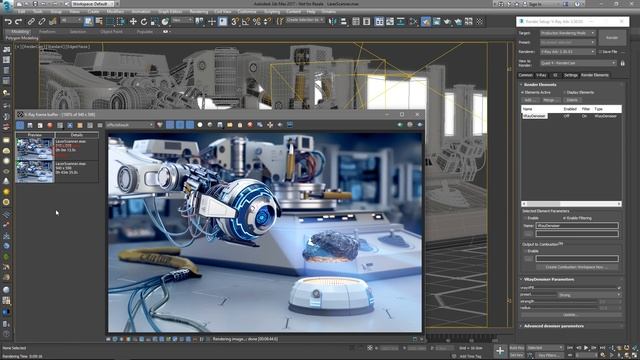The image size is (640, 360).
Task: Toggle the Spinner Snap icon
Action: 267,21
